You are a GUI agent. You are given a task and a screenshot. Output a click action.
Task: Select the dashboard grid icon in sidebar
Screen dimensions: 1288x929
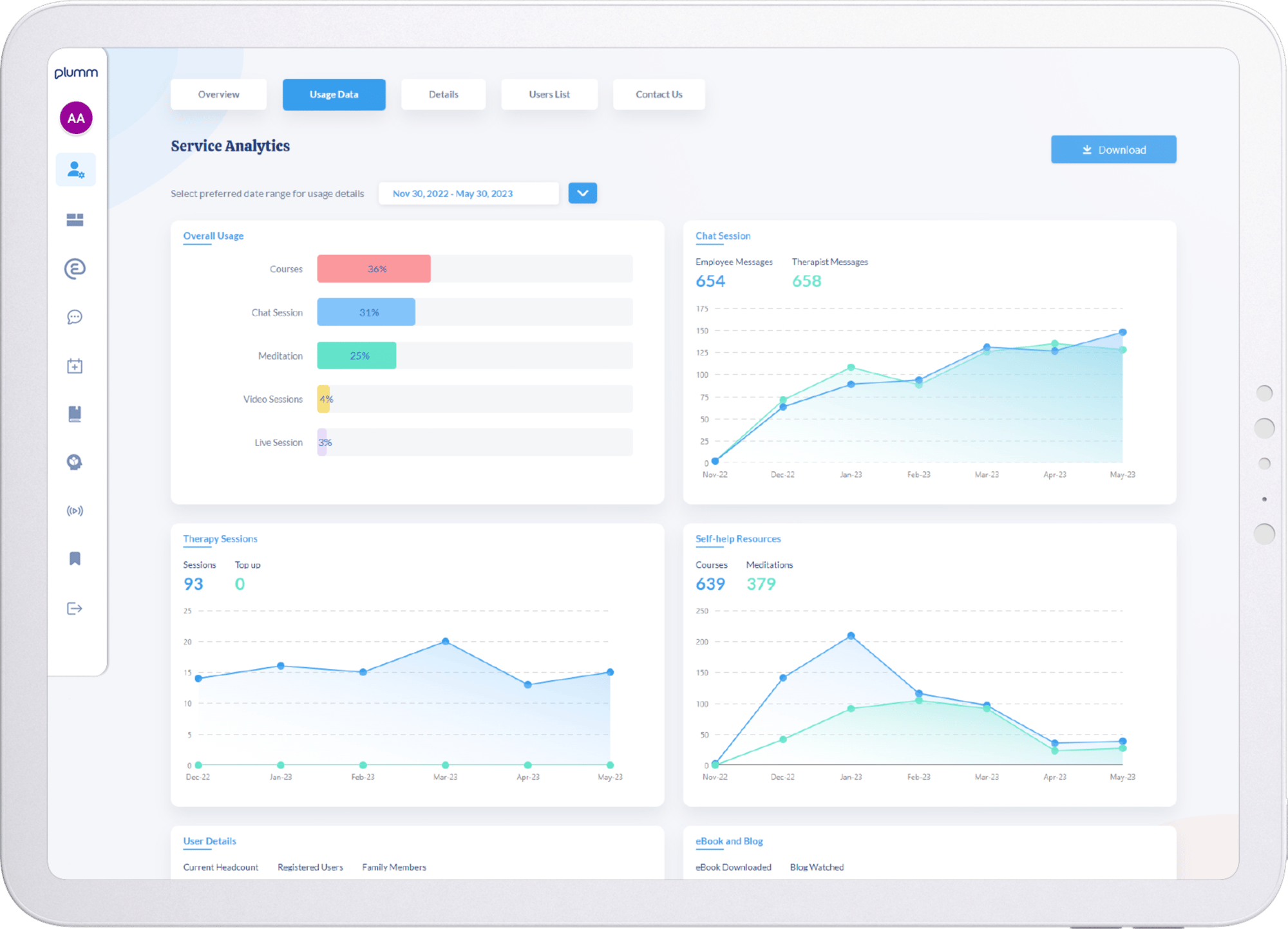(76, 219)
